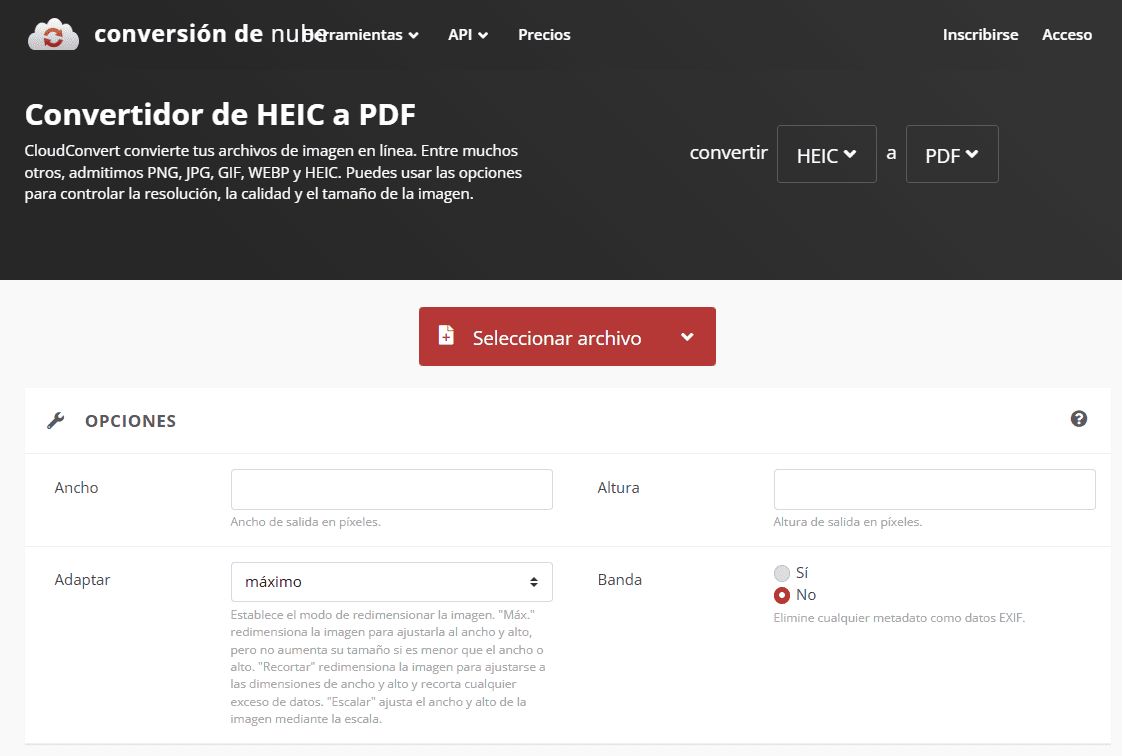This screenshot has height=756, width=1122.
Task: Select the Sí radio button under Banda
Action: (782, 573)
